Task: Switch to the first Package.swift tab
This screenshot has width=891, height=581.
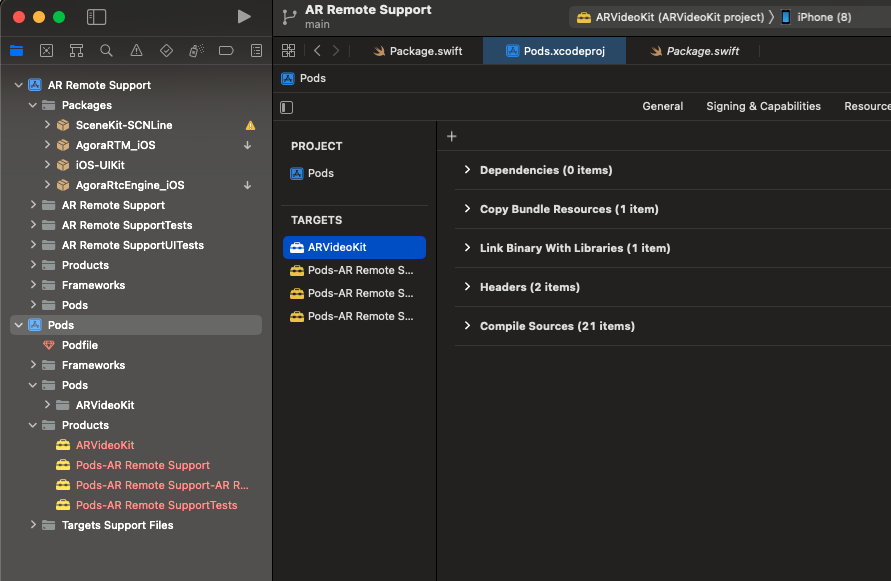Action: click(x=418, y=51)
